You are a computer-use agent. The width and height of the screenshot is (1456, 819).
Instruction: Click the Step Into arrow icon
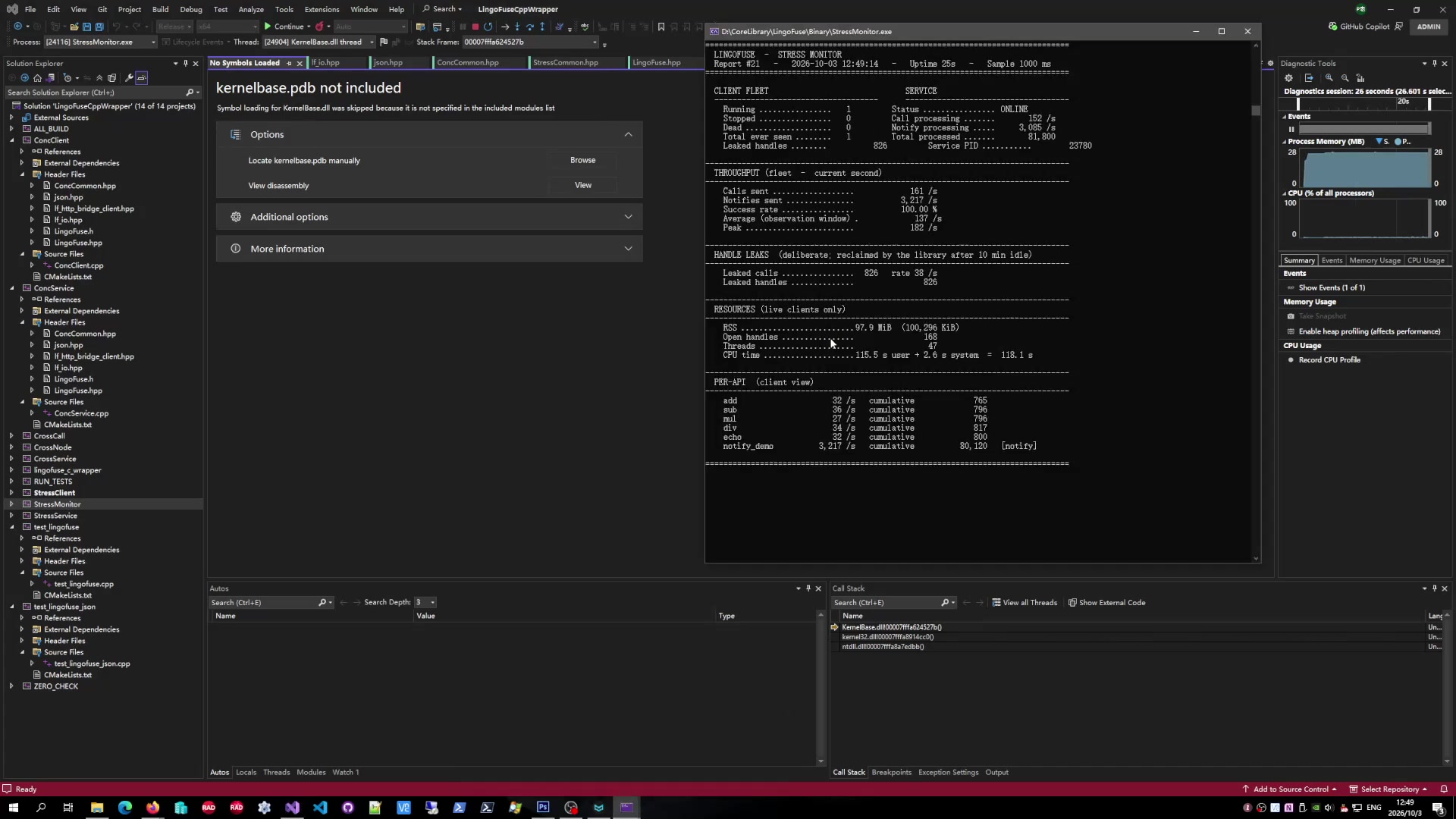(x=517, y=27)
